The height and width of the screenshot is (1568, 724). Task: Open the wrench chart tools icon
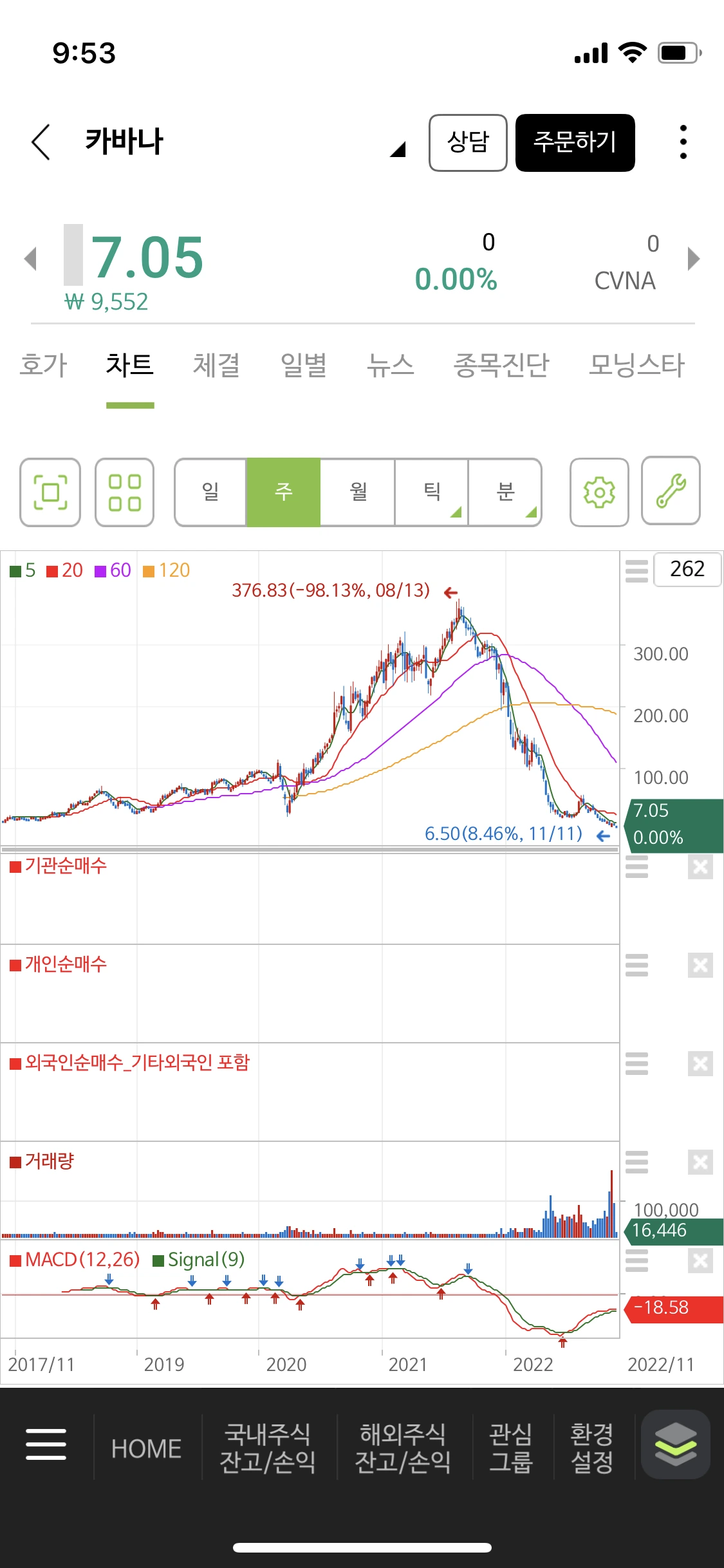coord(671,491)
